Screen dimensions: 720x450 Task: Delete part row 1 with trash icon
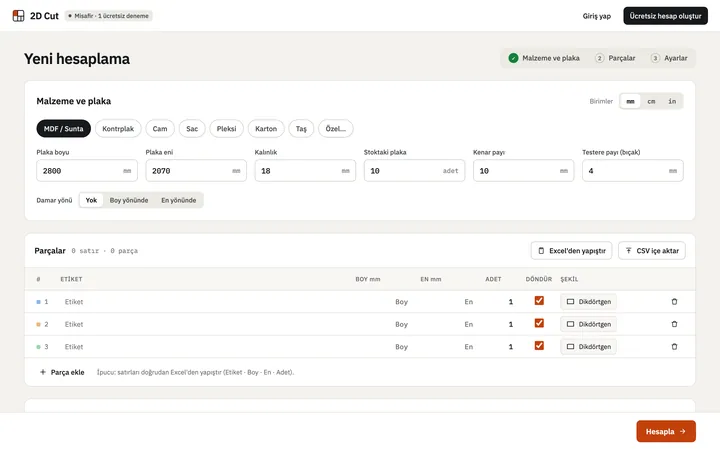tap(674, 302)
